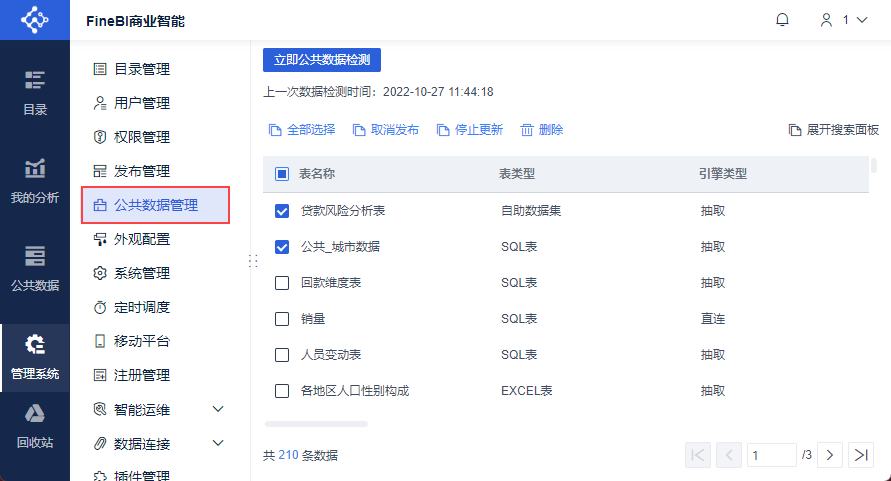891x481 pixels.
Task: Open the 目录 section in the sidebar
Action: (35, 93)
